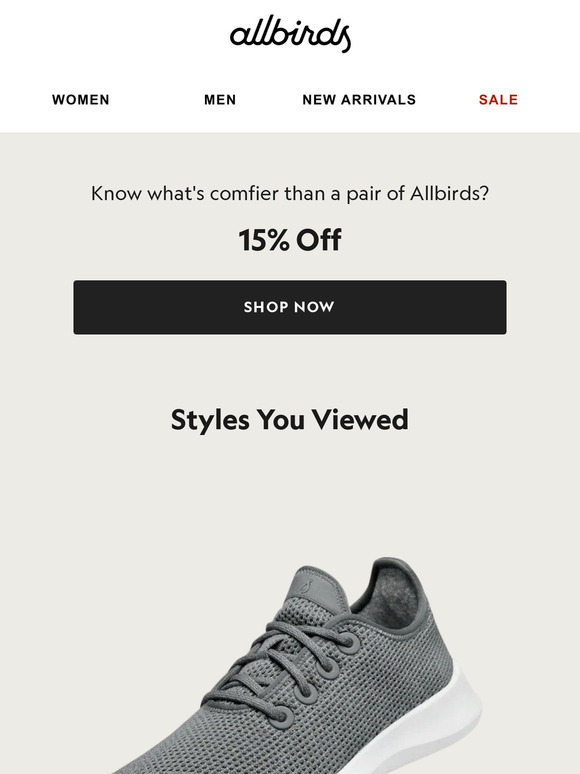Click the allbirds logo at the top
580x774 pixels.
pos(290,34)
